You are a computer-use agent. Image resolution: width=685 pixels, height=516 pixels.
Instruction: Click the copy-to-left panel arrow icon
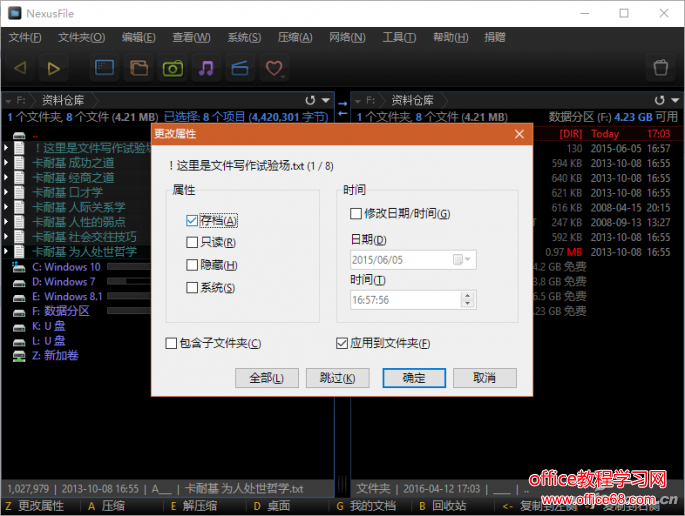342,113
